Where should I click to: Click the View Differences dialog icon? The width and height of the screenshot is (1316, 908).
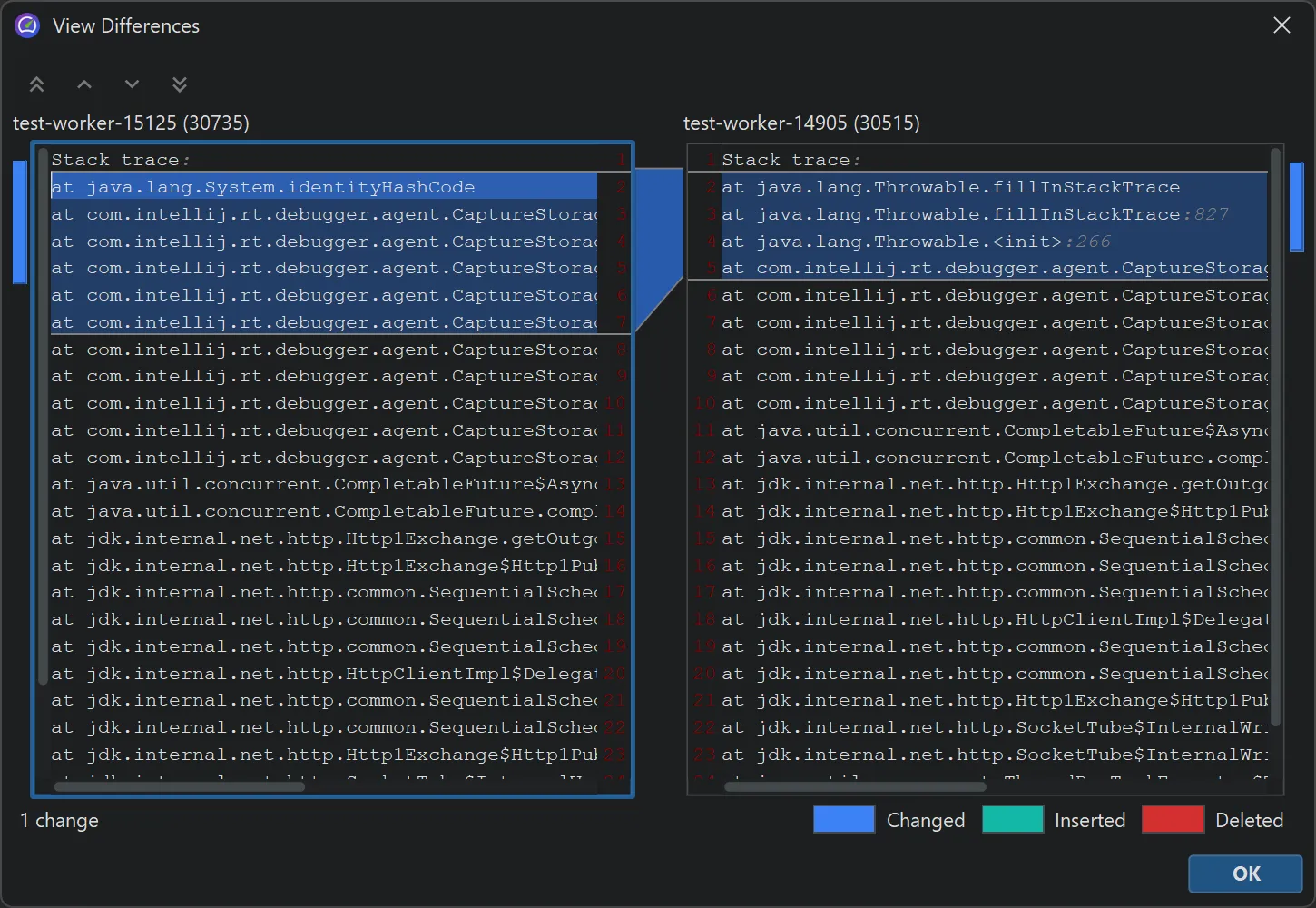tap(26, 25)
